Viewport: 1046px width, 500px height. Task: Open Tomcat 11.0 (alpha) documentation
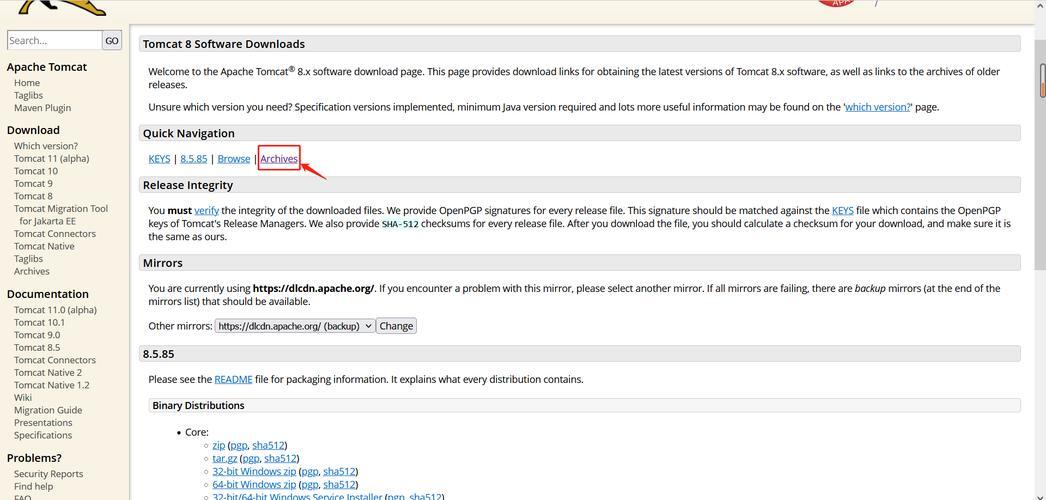pyautogui.click(x=55, y=310)
